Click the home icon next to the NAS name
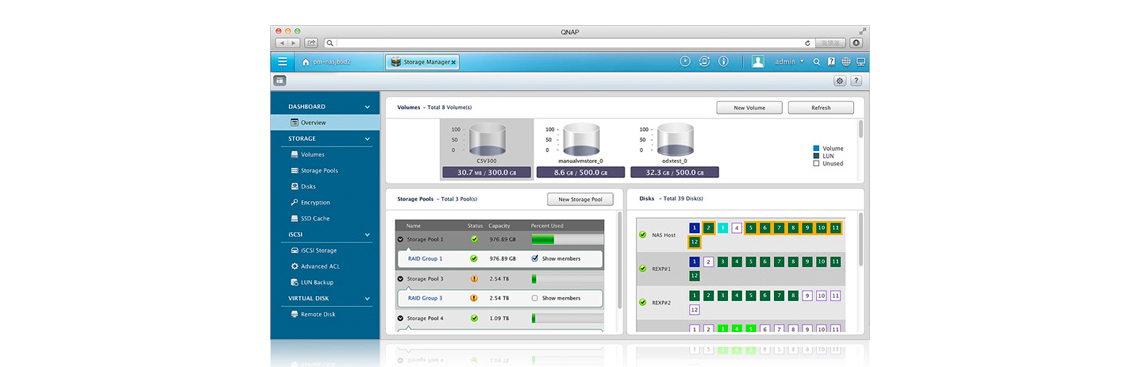This screenshot has width=1140, height=367. (x=306, y=62)
